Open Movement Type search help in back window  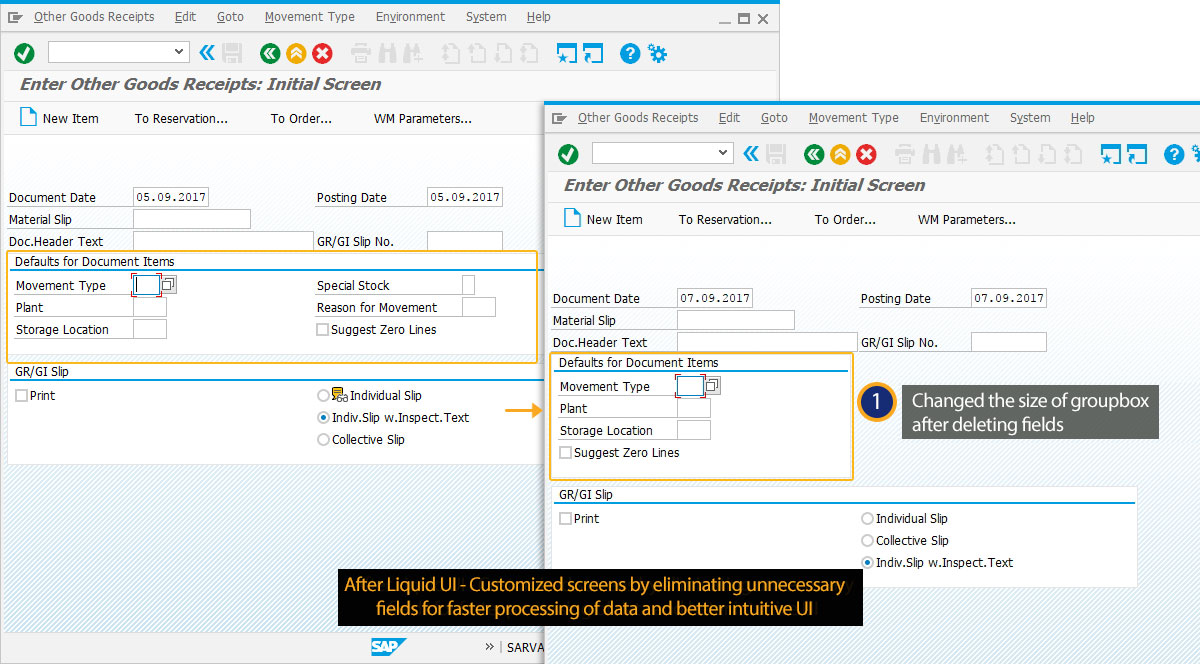[x=168, y=285]
